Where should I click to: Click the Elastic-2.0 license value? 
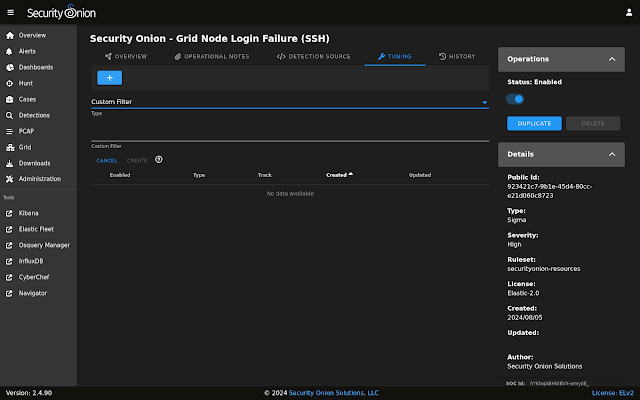[x=523, y=293]
